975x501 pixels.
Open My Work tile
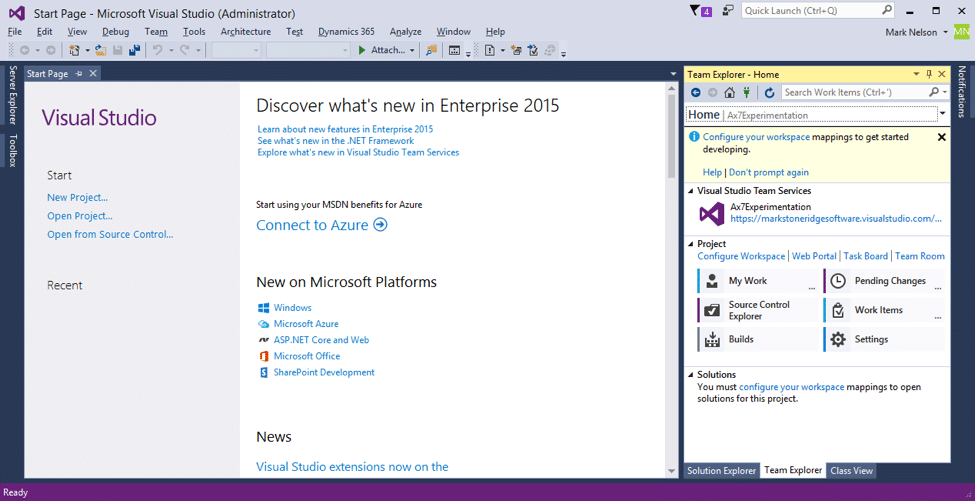pos(757,281)
